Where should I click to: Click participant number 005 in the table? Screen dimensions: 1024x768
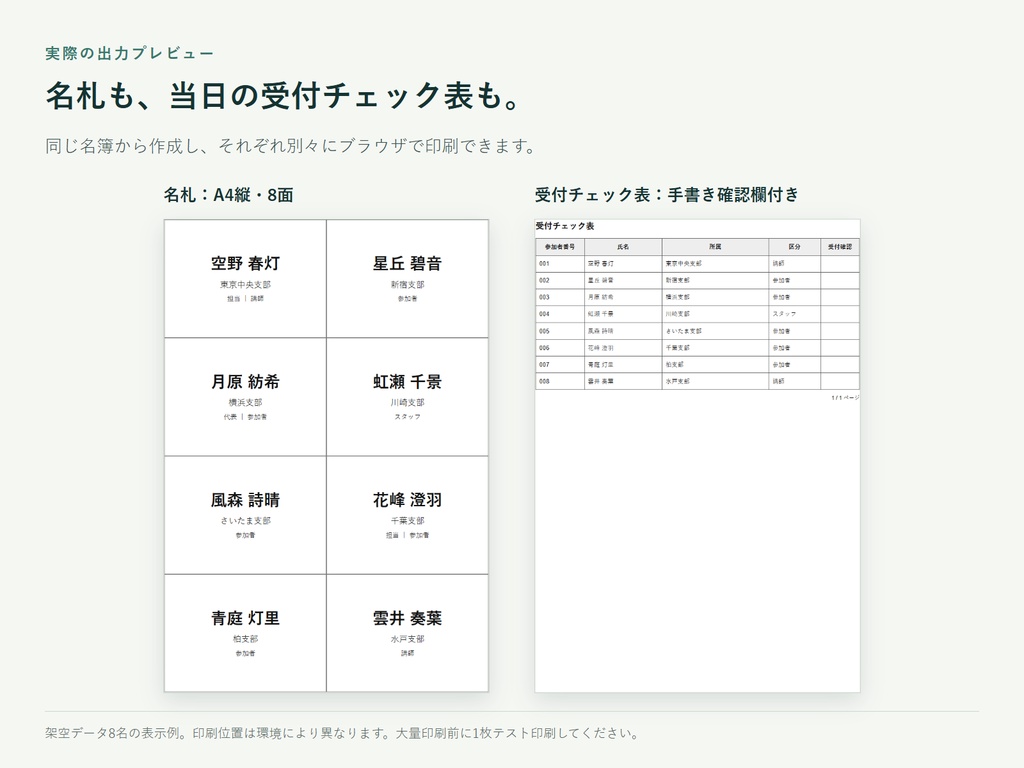544,331
